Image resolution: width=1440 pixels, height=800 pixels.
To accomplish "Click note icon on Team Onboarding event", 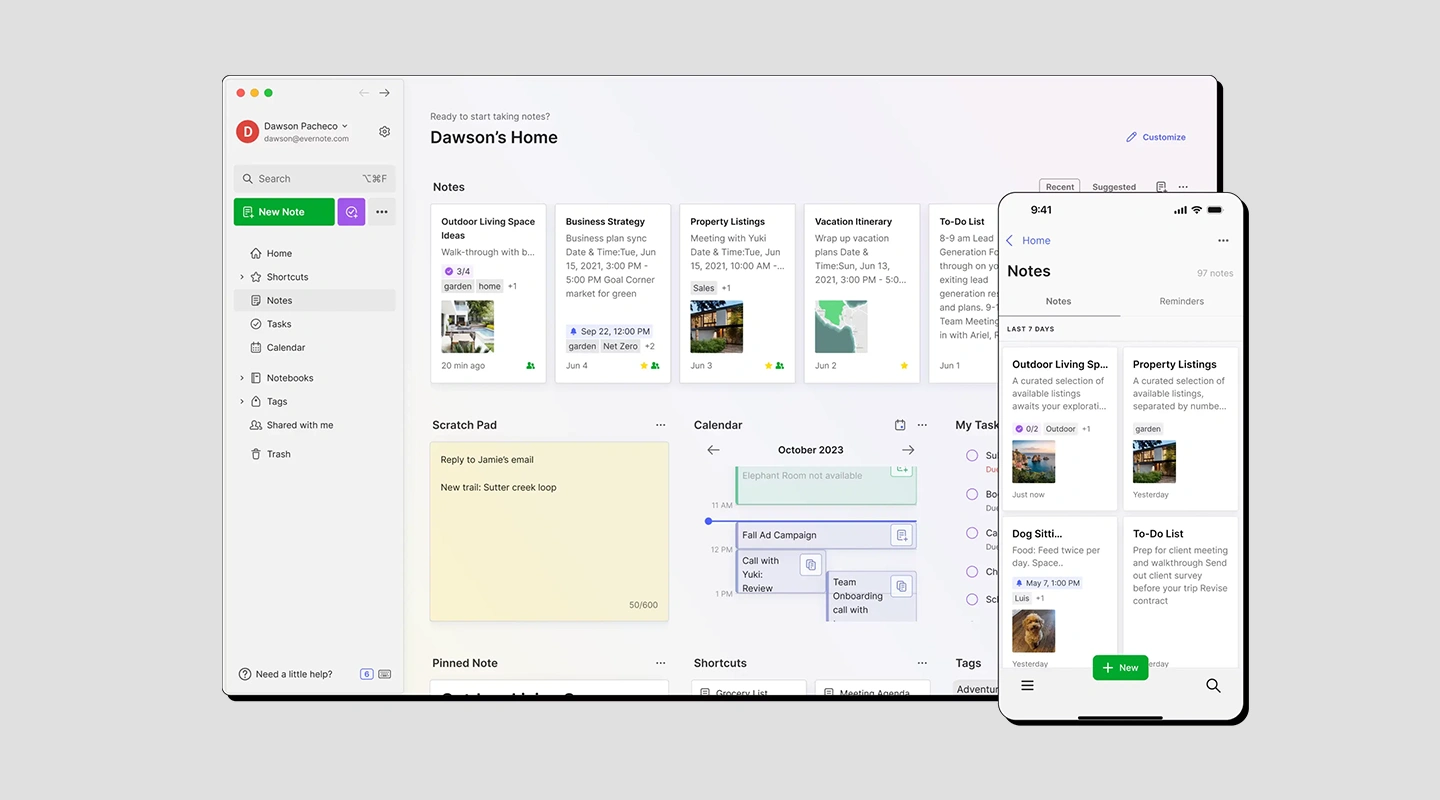I will tap(901, 586).
